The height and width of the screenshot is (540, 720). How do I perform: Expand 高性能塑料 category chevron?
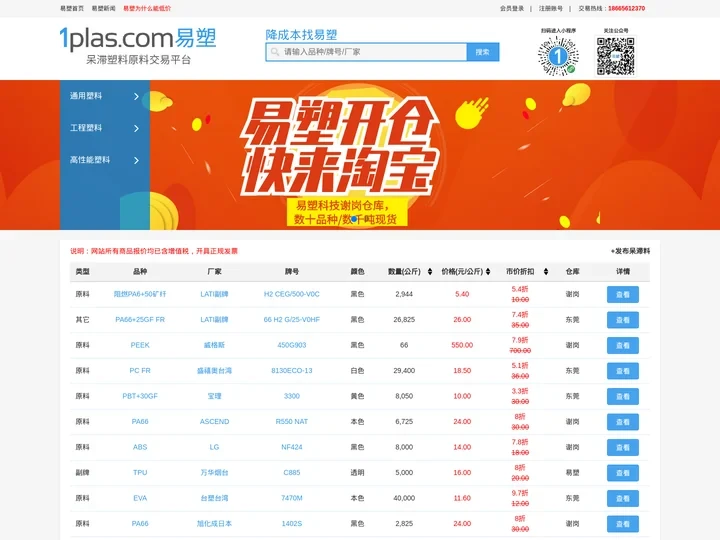(136, 160)
